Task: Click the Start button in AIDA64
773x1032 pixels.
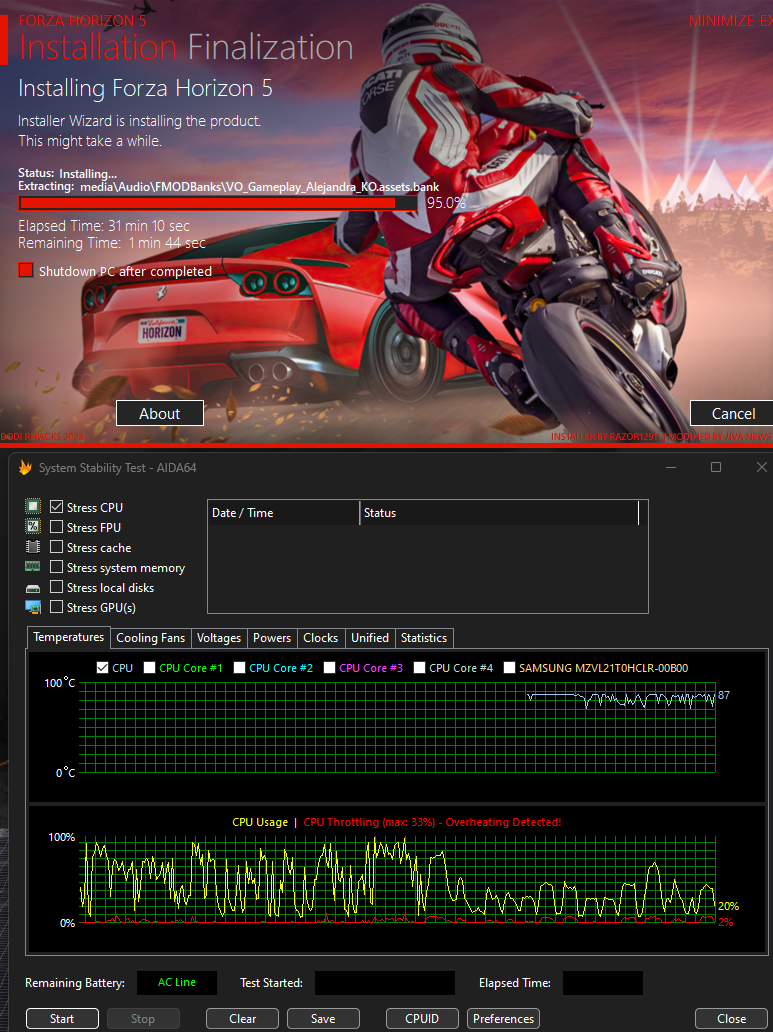Action: 62,1018
